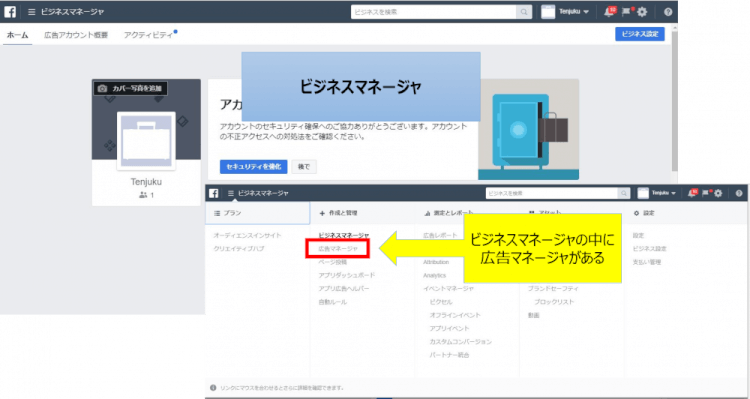
Task: Open 広告レポート link
Action: (440, 235)
